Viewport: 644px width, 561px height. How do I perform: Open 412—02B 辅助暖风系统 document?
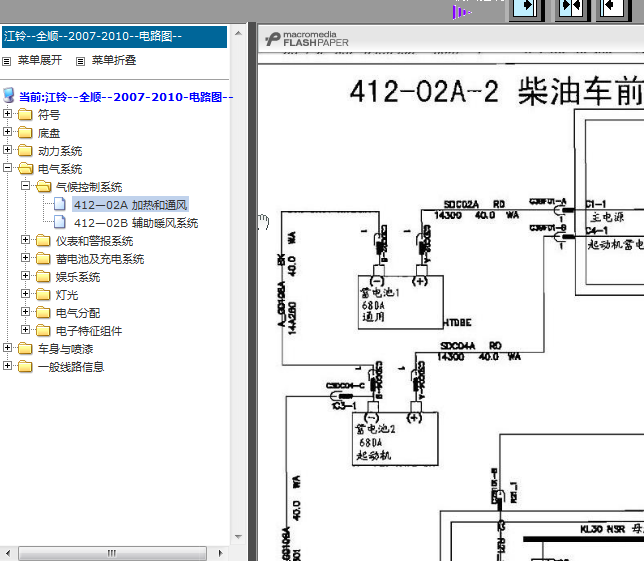[x=136, y=223]
